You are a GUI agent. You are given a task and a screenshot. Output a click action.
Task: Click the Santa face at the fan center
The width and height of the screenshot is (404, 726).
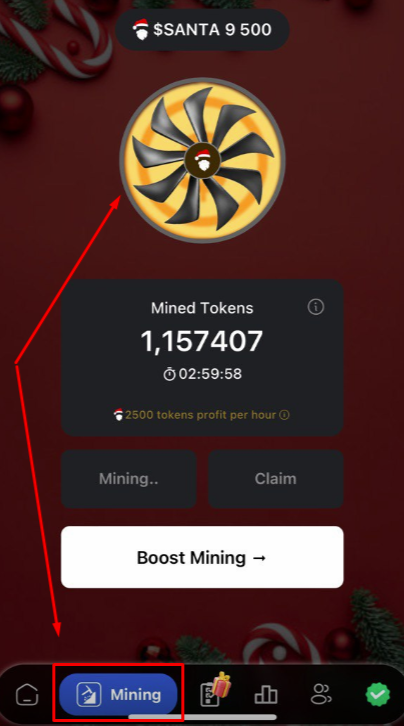coord(202,160)
